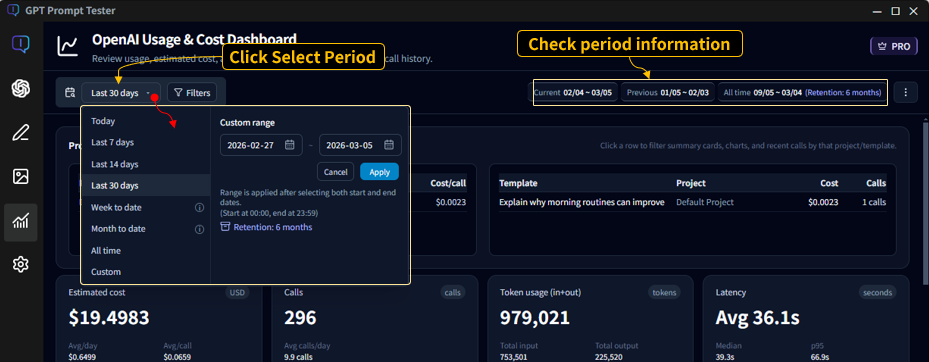The width and height of the screenshot is (929, 362).
Task: Click the $19.4983 estimated cost value
Action: click(109, 318)
